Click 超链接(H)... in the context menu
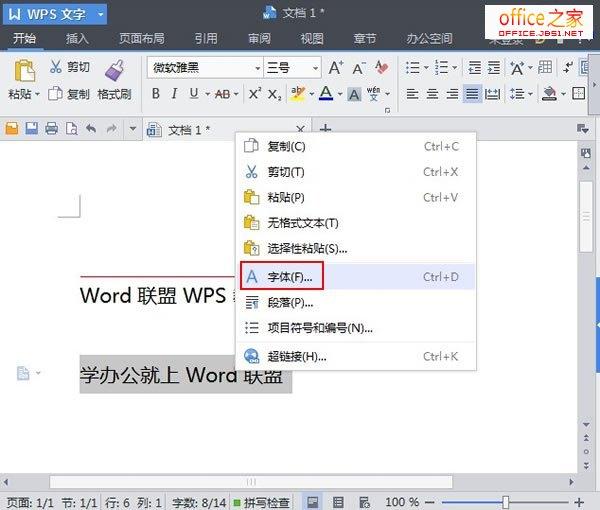 (296, 356)
